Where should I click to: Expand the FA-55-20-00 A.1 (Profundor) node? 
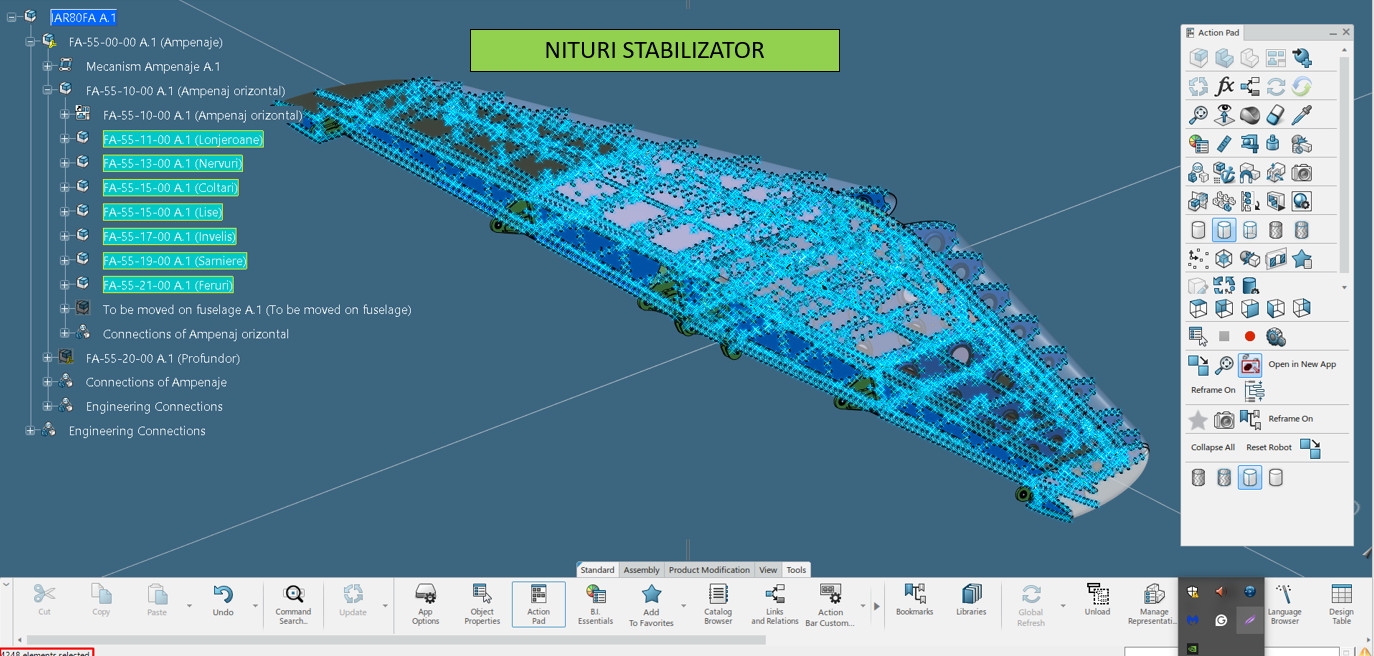click(x=48, y=358)
